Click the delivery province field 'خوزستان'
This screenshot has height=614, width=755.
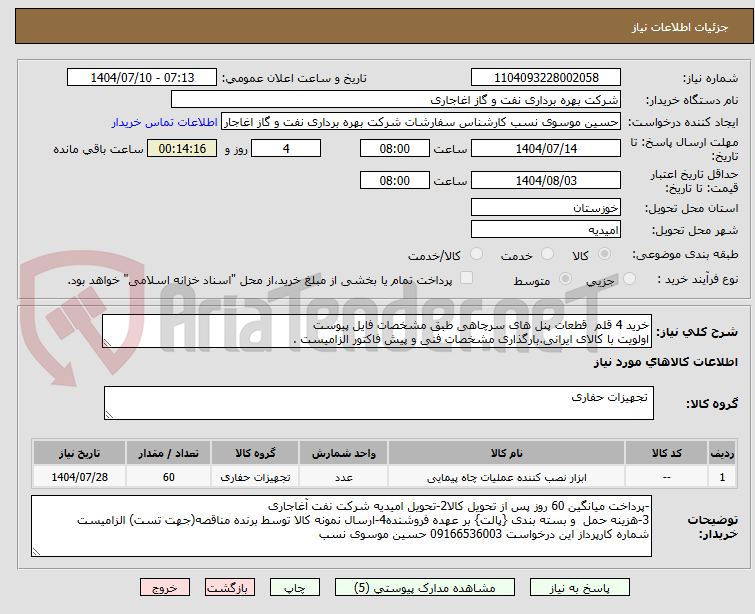[546, 208]
